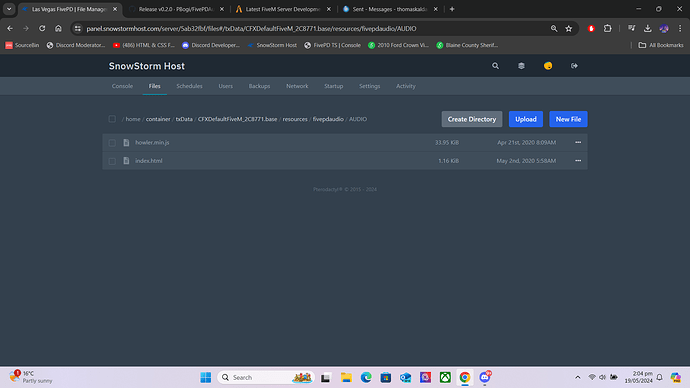Open the Extensions puzzle icon
The height and width of the screenshot is (388, 690).
point(608,29)
